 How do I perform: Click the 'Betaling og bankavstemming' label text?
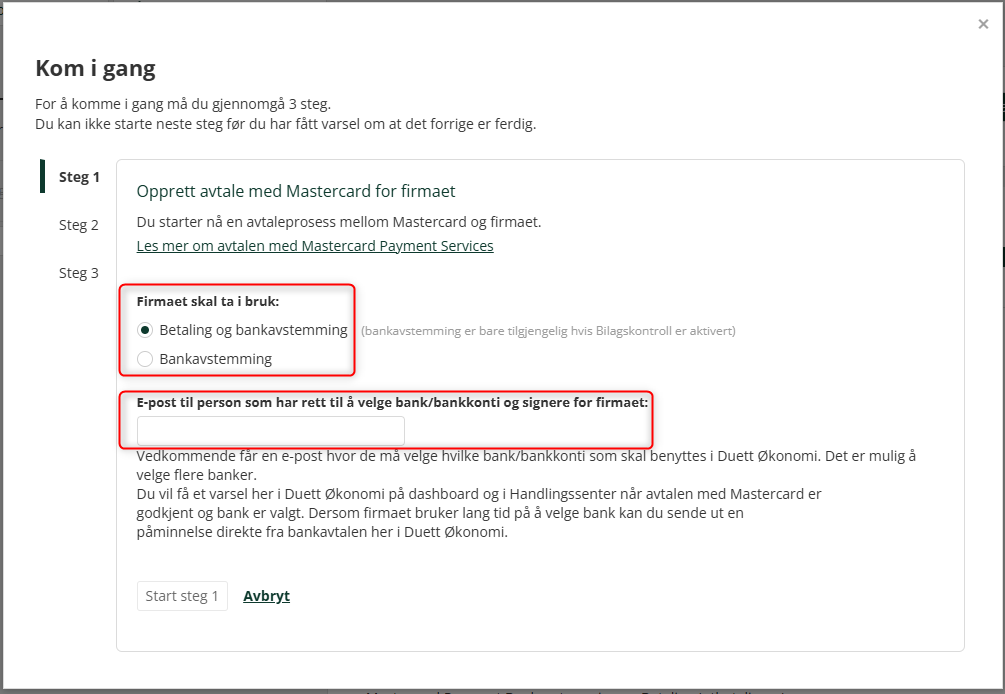(x=253, y=330)
